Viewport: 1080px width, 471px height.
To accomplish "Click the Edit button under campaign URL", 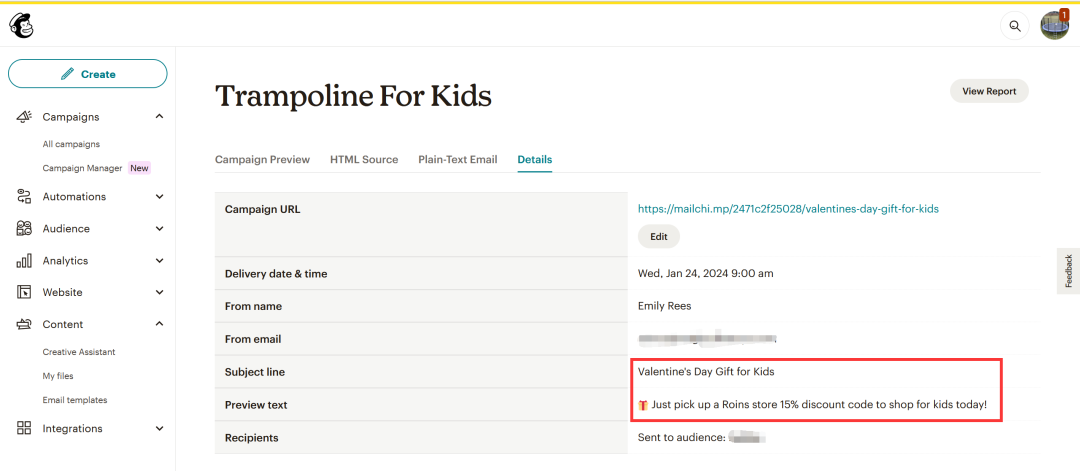I will coord(658,237).
